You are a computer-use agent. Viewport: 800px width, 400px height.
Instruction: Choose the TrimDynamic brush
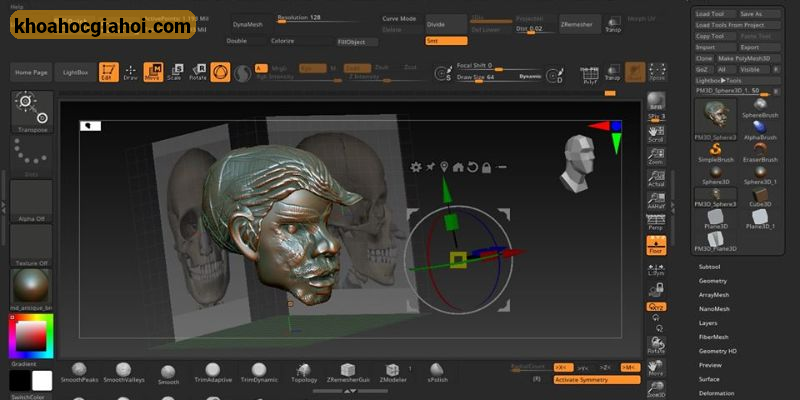click(259, 372)
